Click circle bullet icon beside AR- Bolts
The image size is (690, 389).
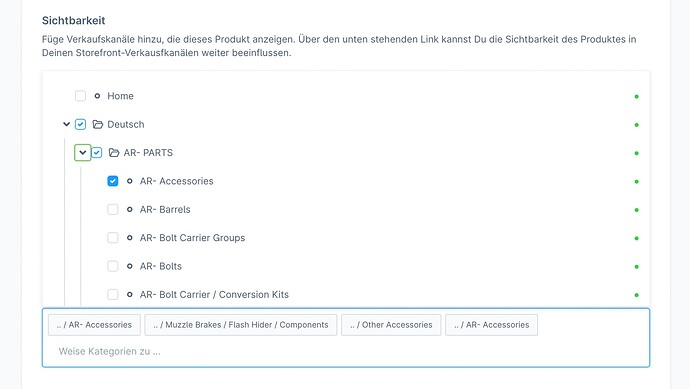coord(129,266)
